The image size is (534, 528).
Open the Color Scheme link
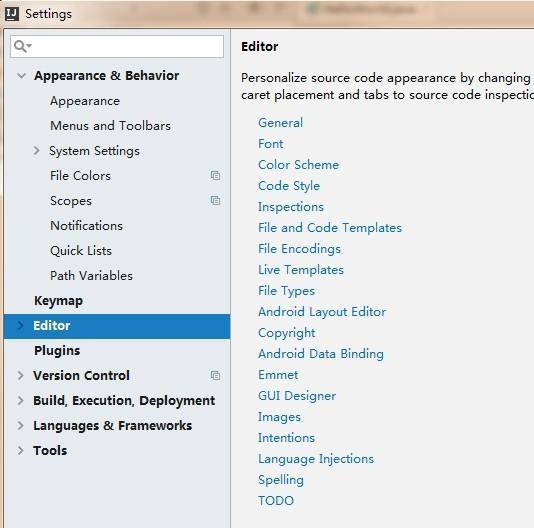299,165
